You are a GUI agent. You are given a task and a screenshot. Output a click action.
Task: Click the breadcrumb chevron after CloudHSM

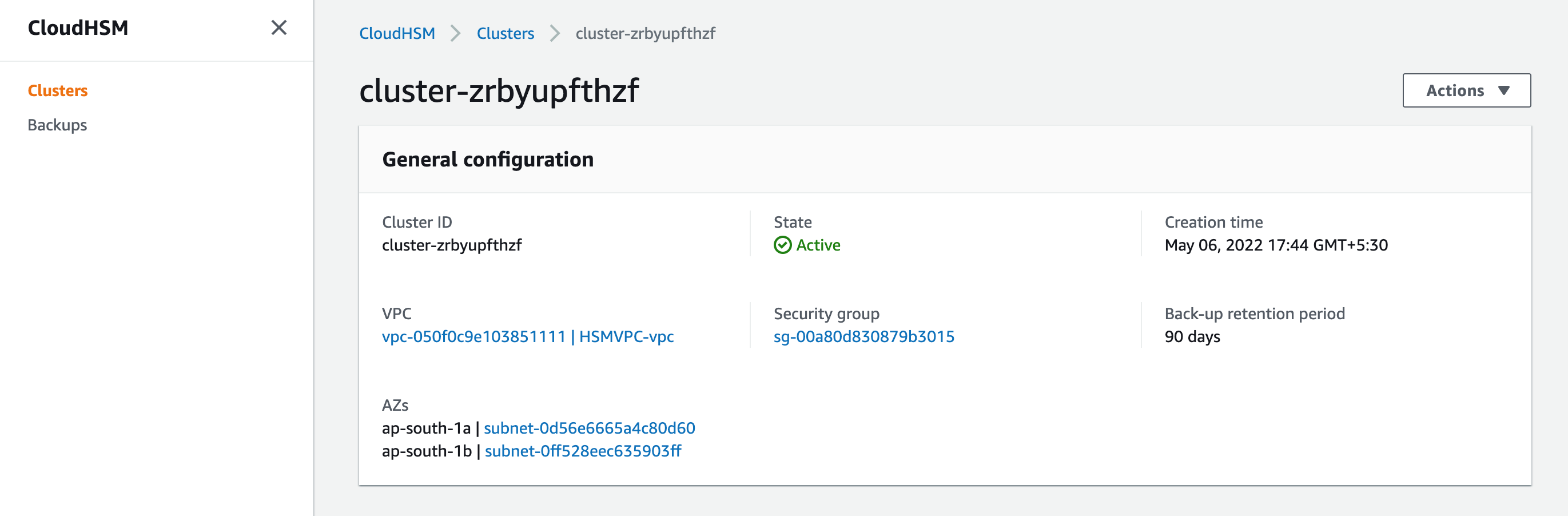tap(455, 34)
